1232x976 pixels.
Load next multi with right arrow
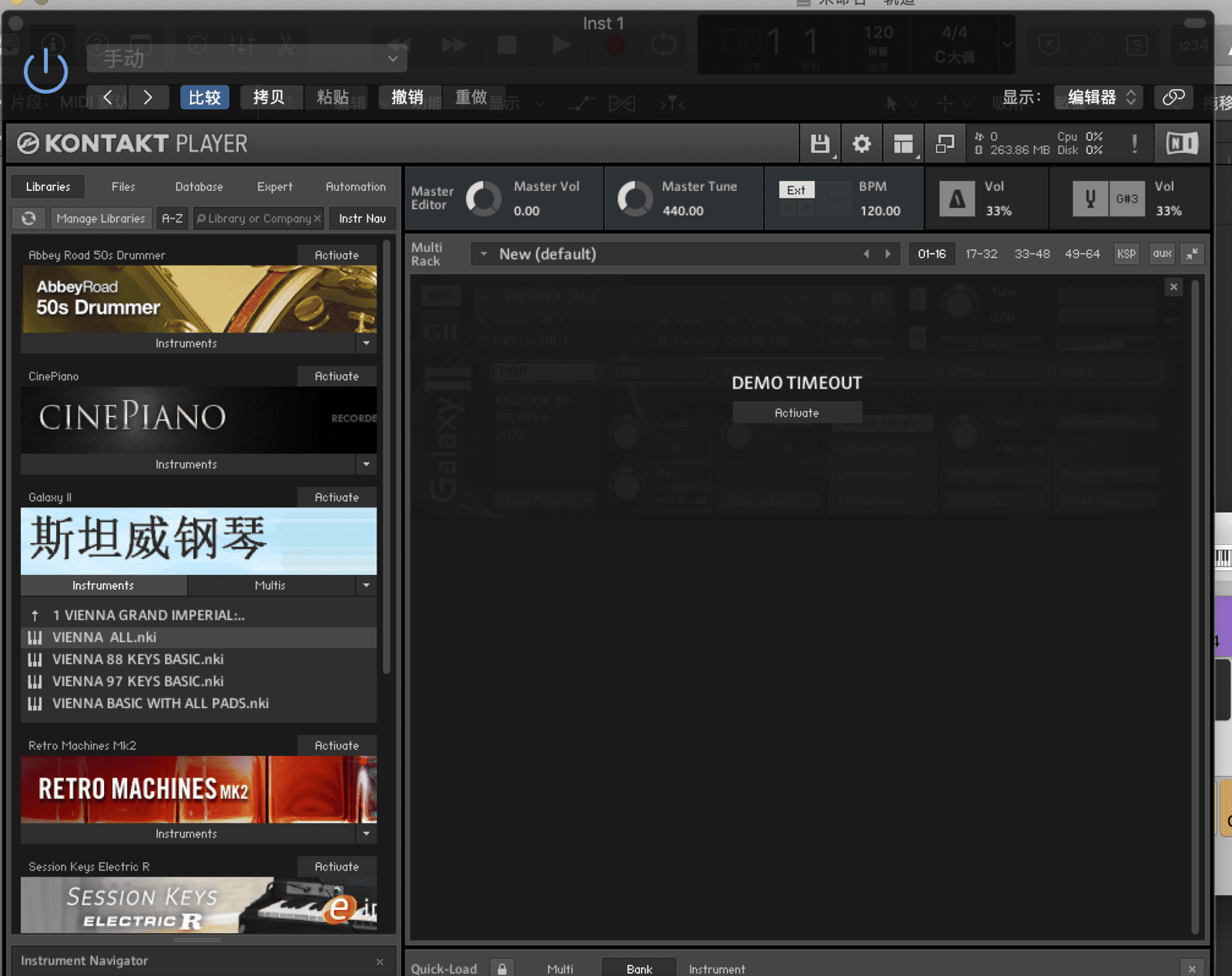pyautogui.click(x=888, y=254)
